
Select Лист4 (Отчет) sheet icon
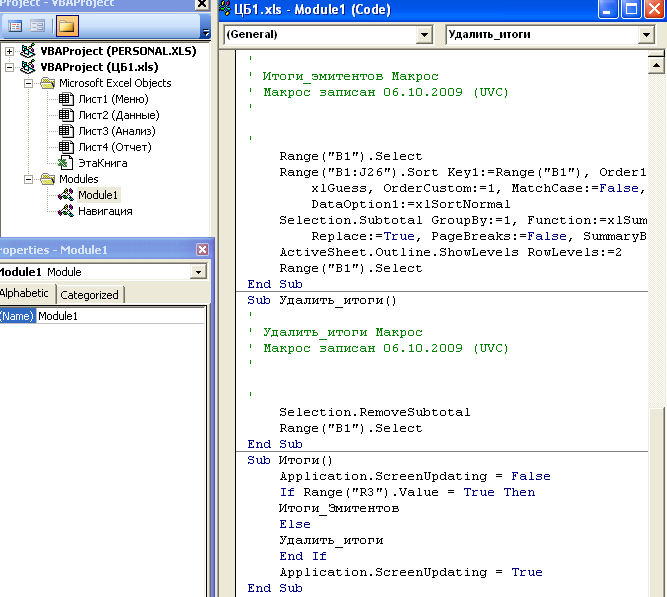(66, 147)
